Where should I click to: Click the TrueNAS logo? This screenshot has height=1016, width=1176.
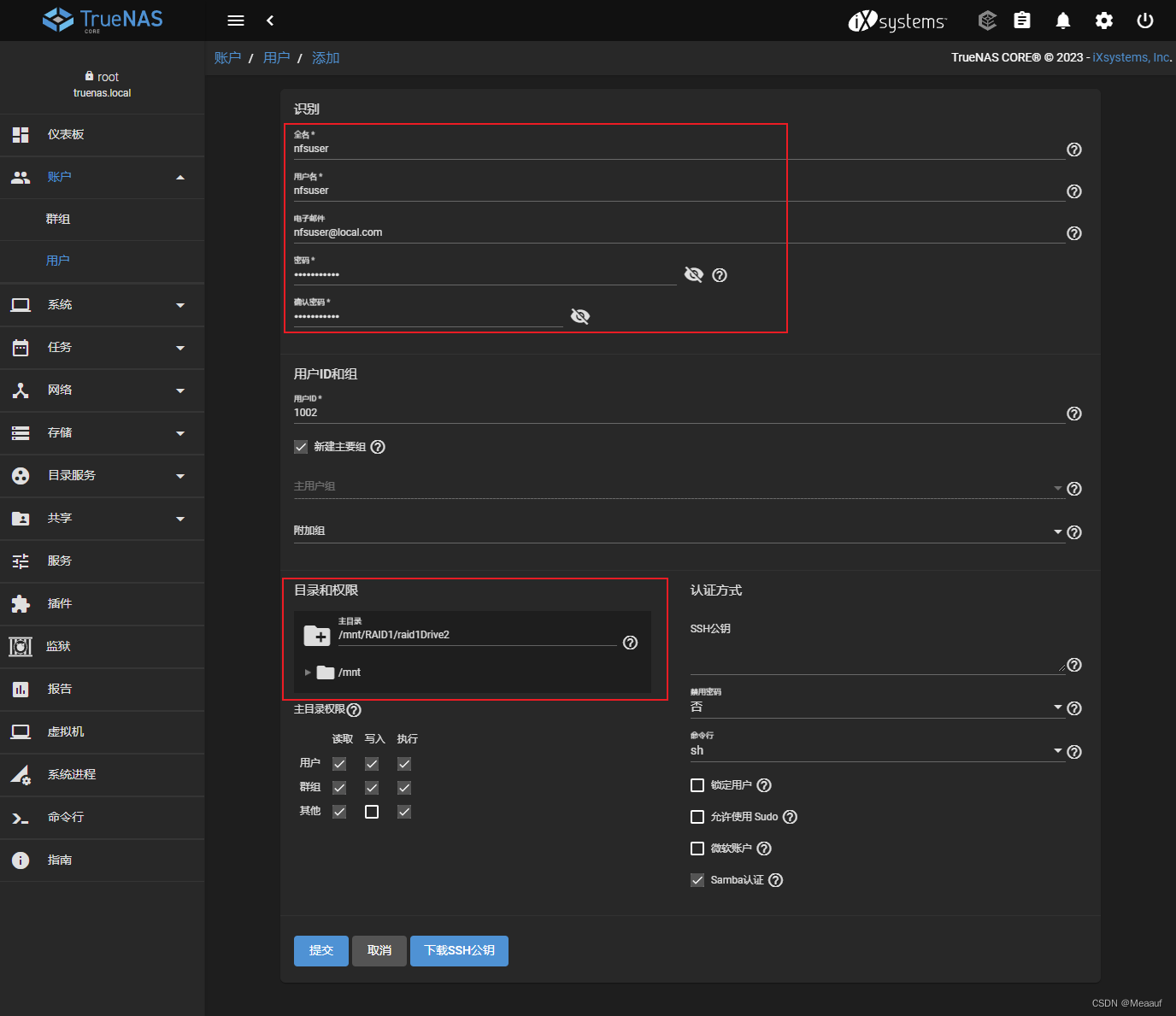pos(103,20)
